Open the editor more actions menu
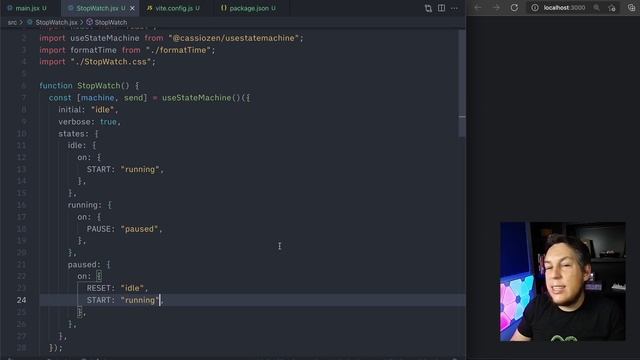640x360 pixels. pos(455,8)
